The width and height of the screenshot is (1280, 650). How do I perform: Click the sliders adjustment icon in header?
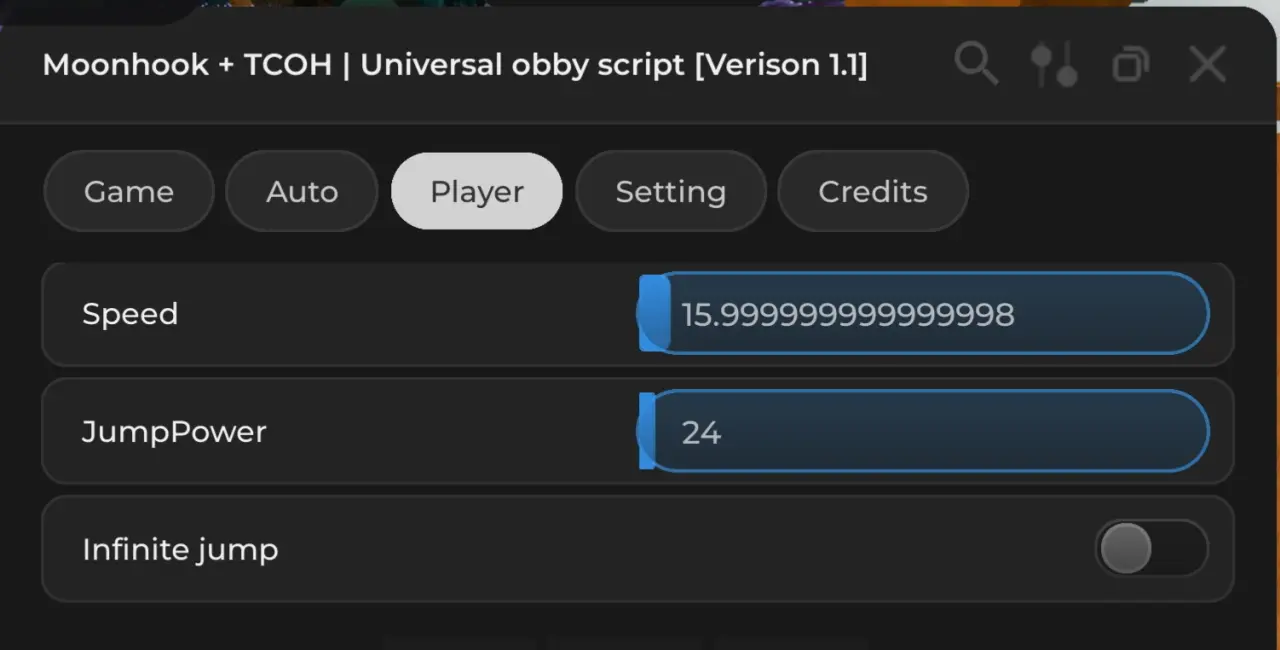coord(1054,65)
